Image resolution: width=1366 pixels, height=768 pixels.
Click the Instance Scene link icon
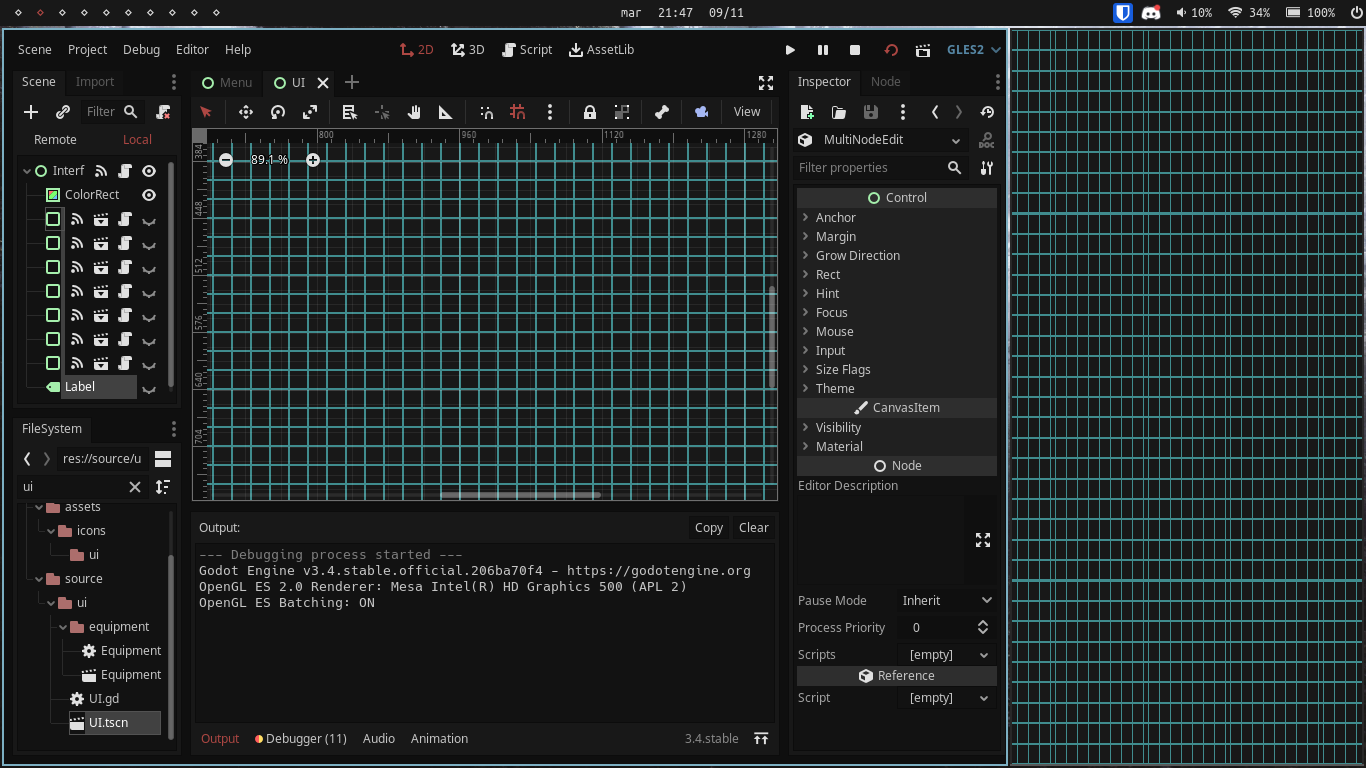[x=63, y=112]
